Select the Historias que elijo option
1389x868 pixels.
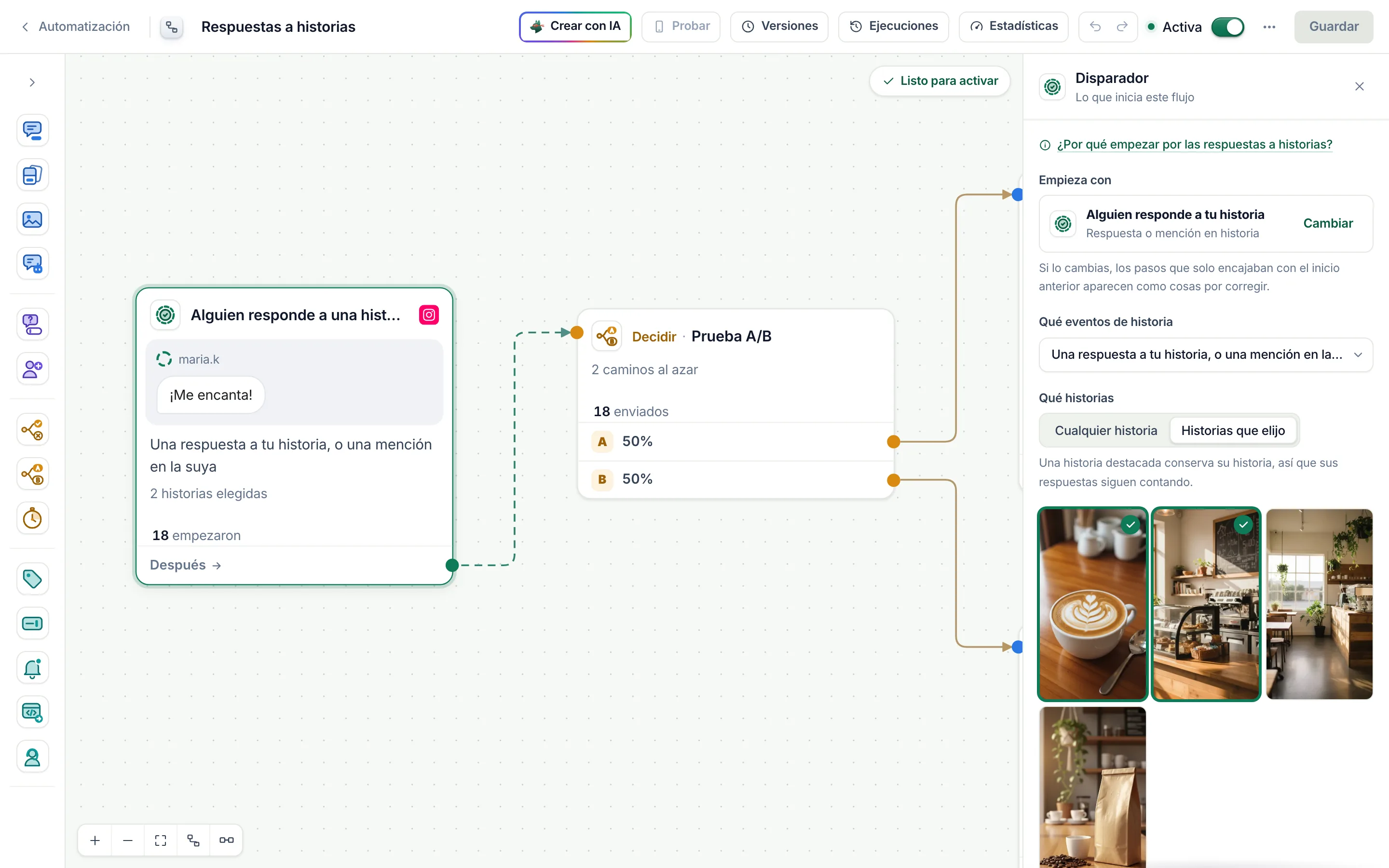click(1232, 431)
